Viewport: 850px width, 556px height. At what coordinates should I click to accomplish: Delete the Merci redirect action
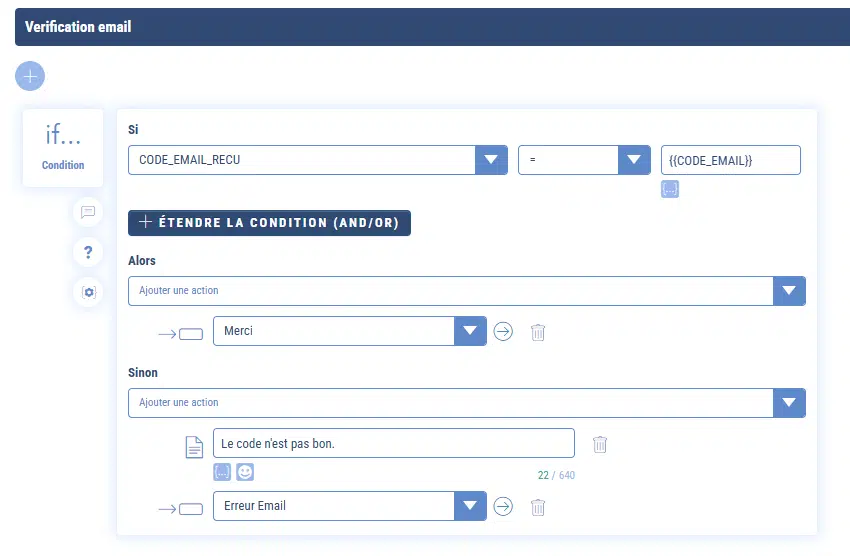pyautogui.click(x=538, y=332)
